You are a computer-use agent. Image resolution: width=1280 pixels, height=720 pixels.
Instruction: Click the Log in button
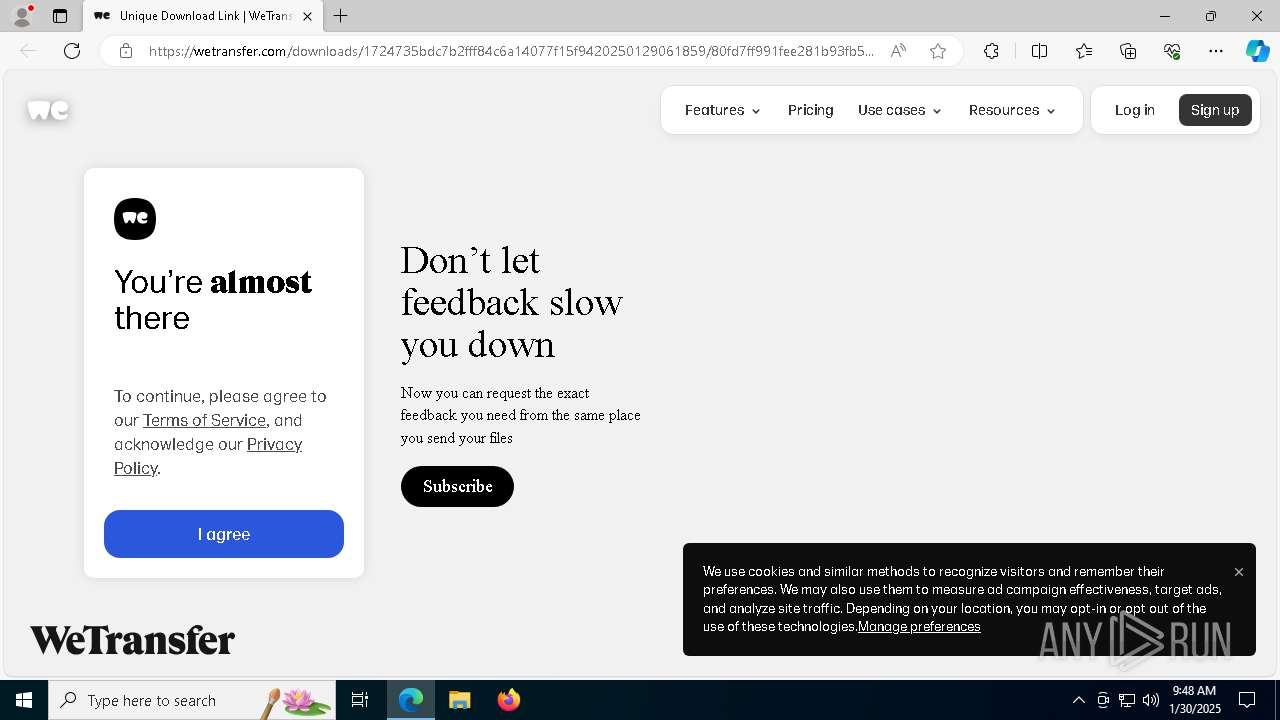tap(1135, 110)
